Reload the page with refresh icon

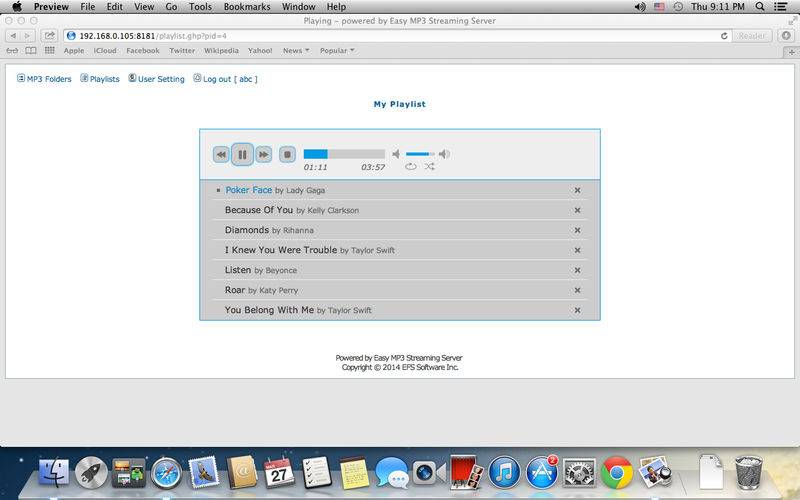click(723, 36)
